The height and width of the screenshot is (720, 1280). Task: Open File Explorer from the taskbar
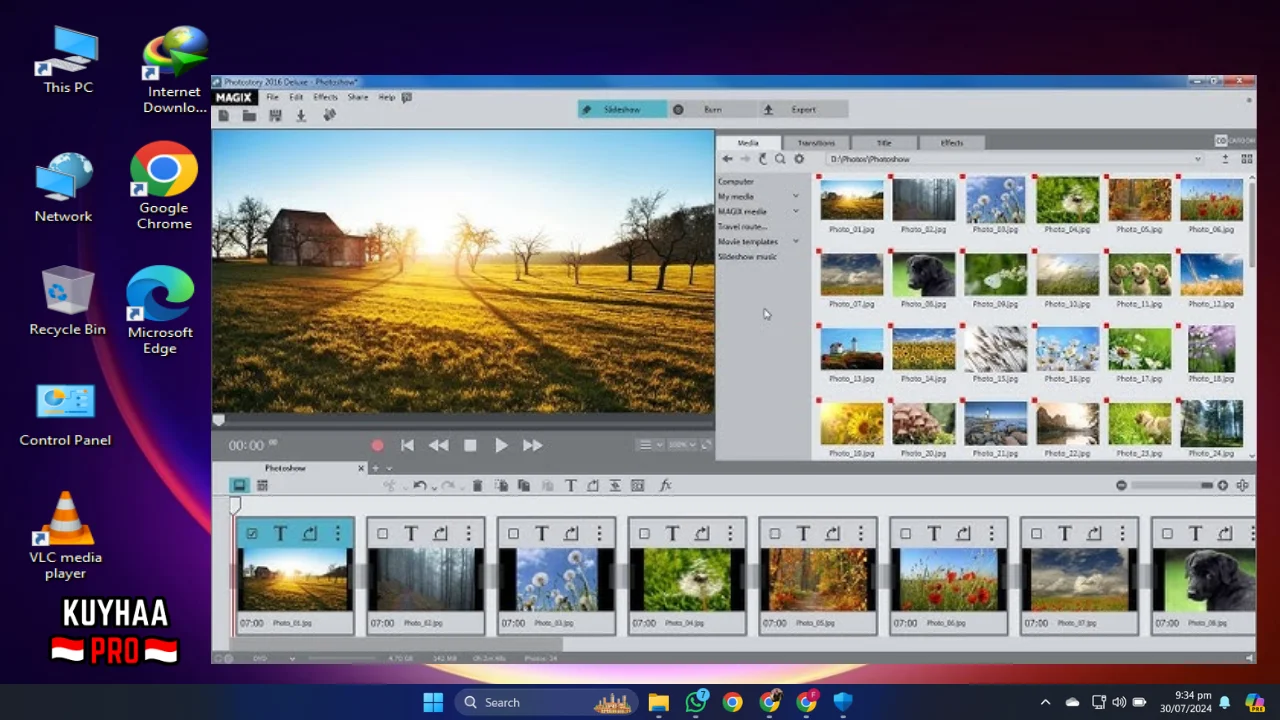[x=658, y=702]
